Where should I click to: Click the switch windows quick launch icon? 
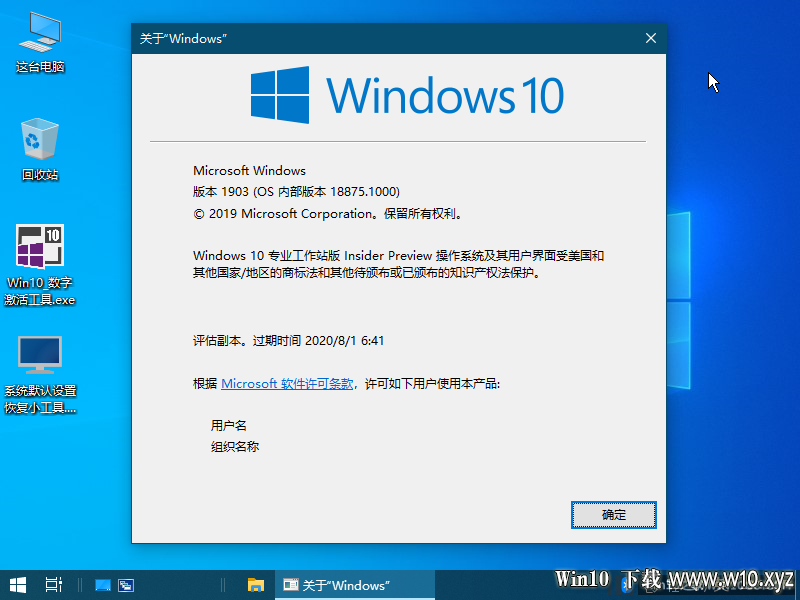(x=126, y=585)
